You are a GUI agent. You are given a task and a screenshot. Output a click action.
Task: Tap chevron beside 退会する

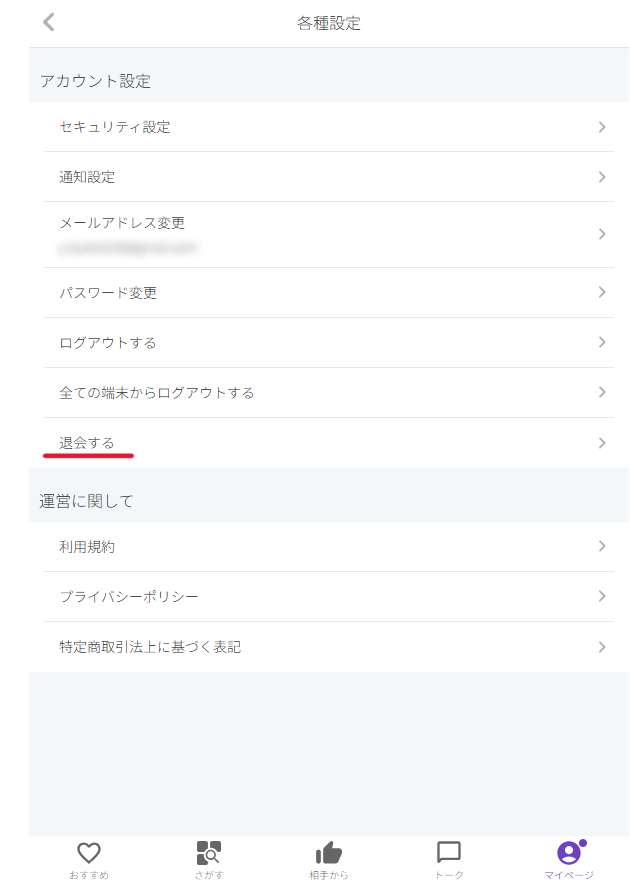pos(602,443)
